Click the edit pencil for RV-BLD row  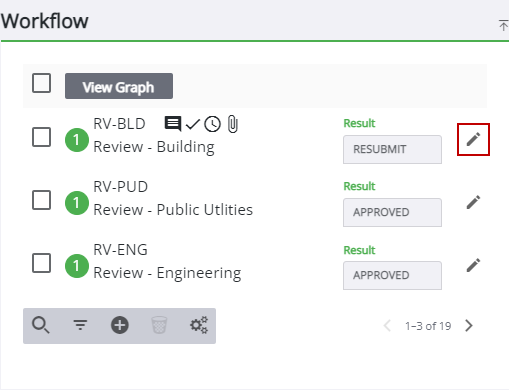tap(473, 139)
